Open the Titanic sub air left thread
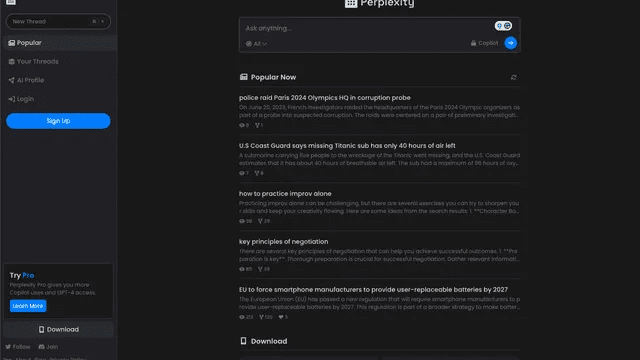 pyautogui.click(x=347, y=146)
